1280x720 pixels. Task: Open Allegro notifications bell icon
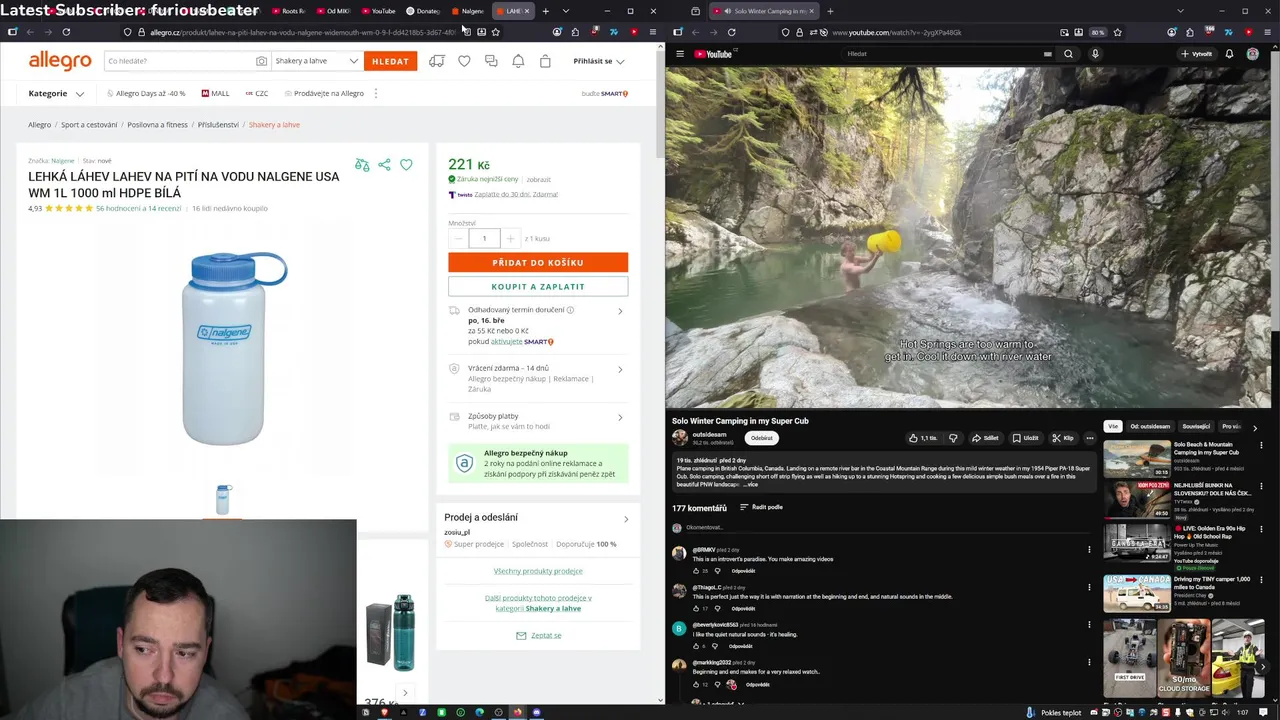pyautogui.click(x=518, y=61)
